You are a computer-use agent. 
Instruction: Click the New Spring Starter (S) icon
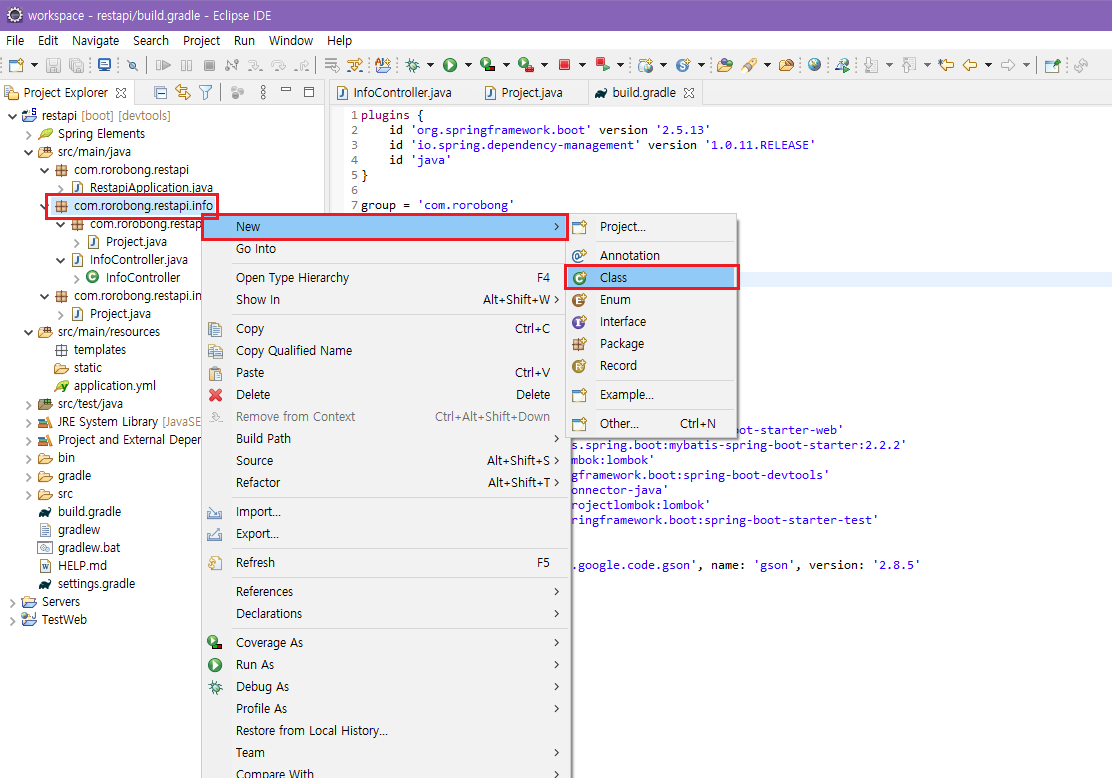pyautogui.click(x=683, y=65)
